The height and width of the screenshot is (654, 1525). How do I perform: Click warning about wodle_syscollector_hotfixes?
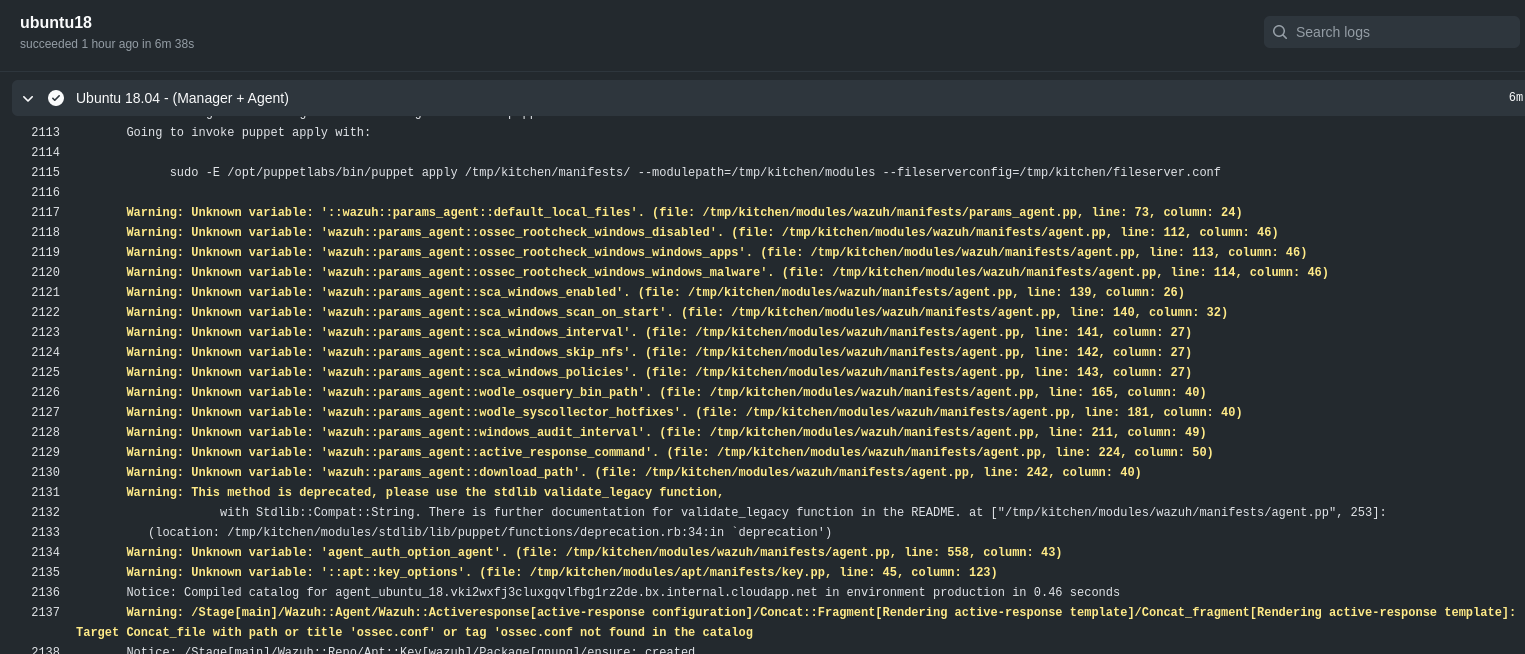point(684,413)
